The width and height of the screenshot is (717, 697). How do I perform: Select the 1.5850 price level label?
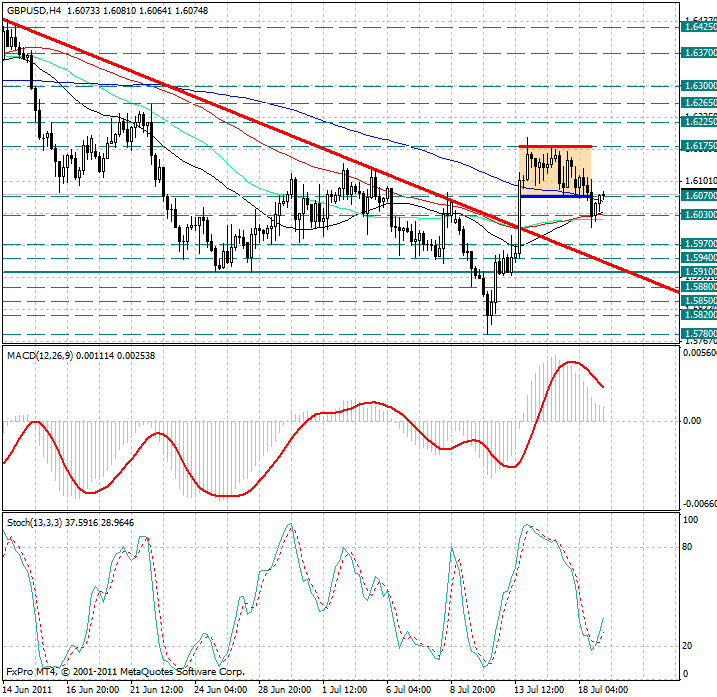click(699, 301)
